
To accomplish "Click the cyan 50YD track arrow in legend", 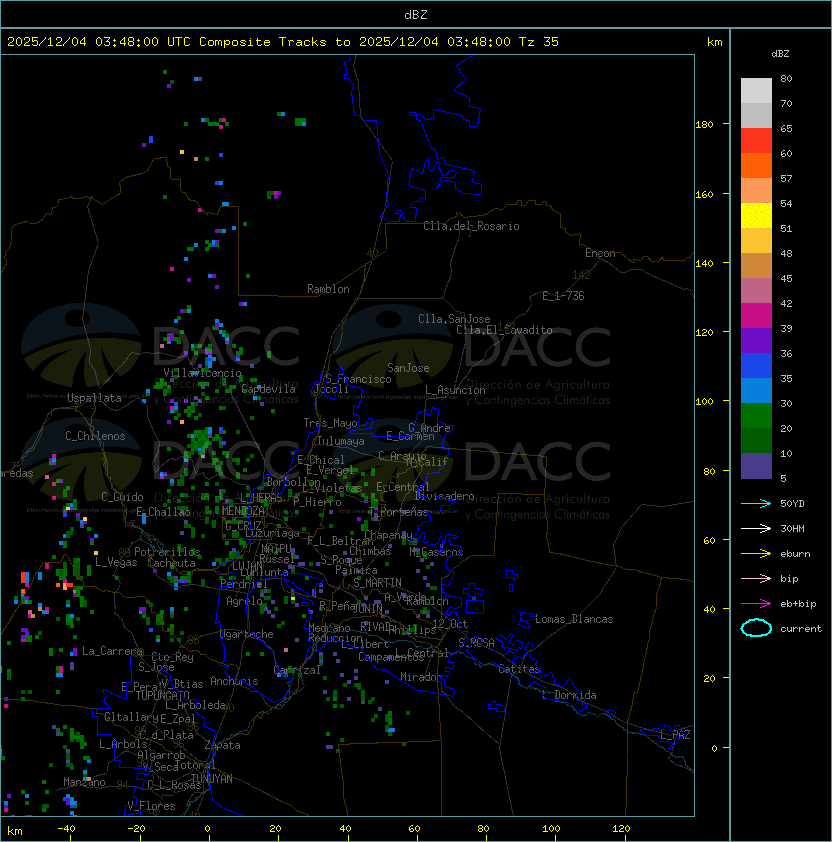I will point(756,503).
